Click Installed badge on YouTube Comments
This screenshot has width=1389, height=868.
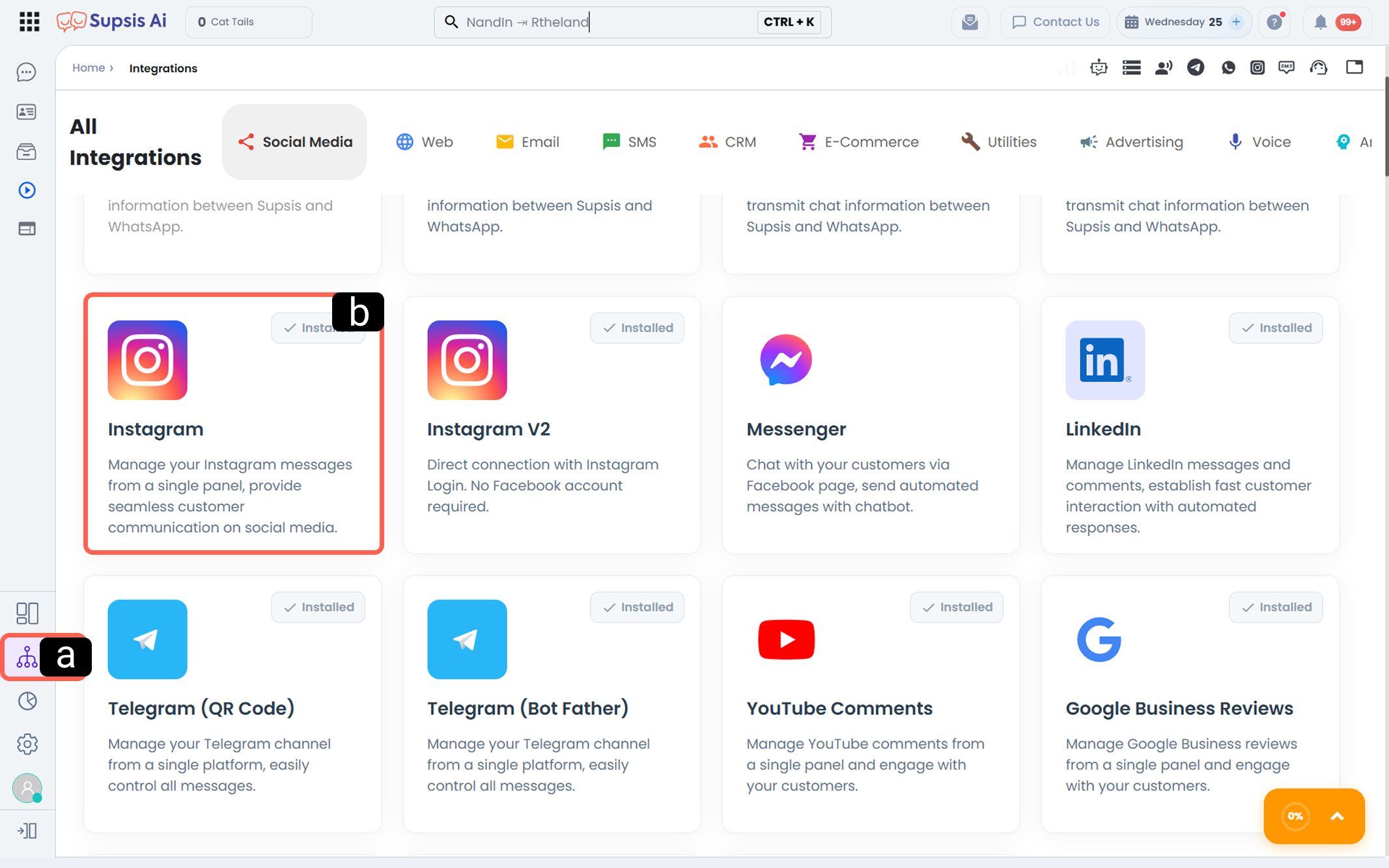tap(957, 608)
